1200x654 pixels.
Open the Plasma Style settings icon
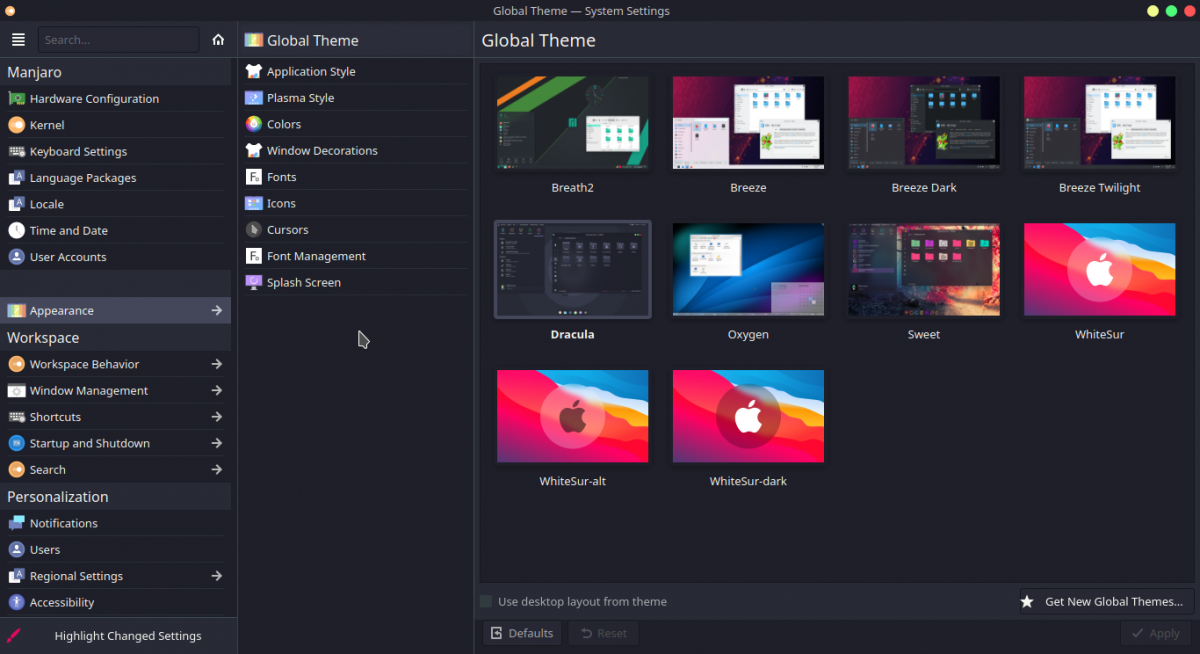coord(253,97)
